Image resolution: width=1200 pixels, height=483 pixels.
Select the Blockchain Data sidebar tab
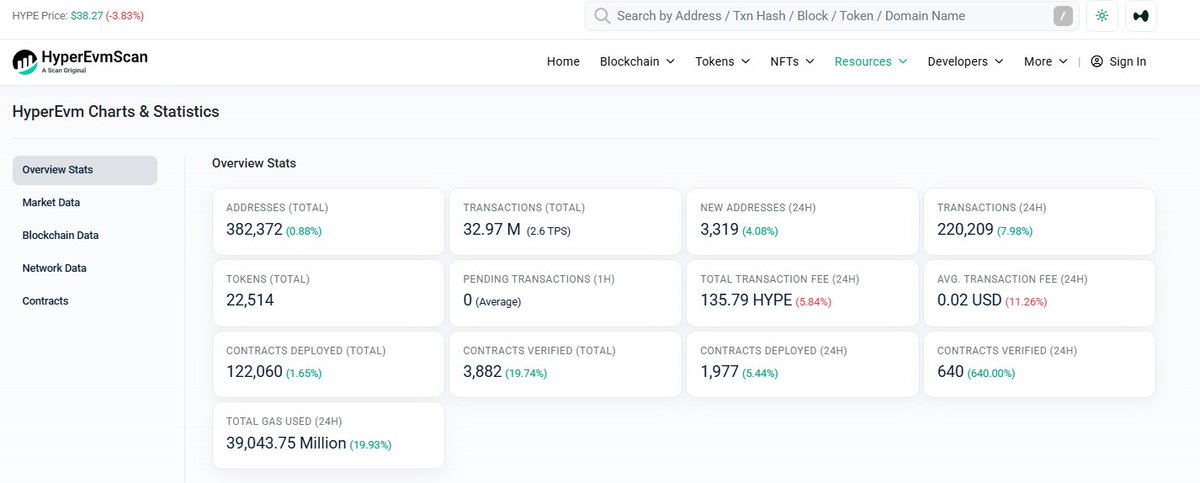pyautogui.click(x=60, y=235)
